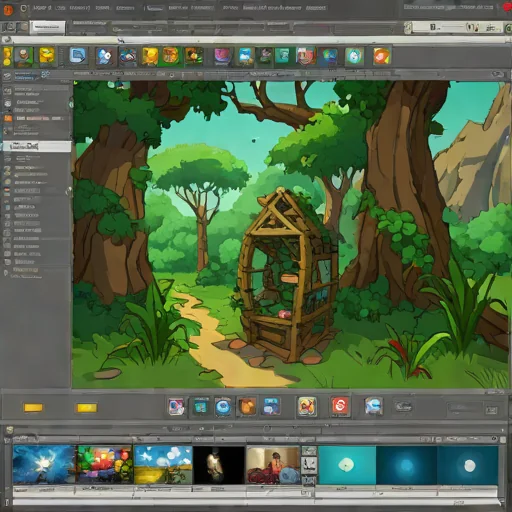This screenshot has width=512, height=512.
Task: Click the orange swirl icon ending the top toolbar
Action: click(x=382, y=56)
